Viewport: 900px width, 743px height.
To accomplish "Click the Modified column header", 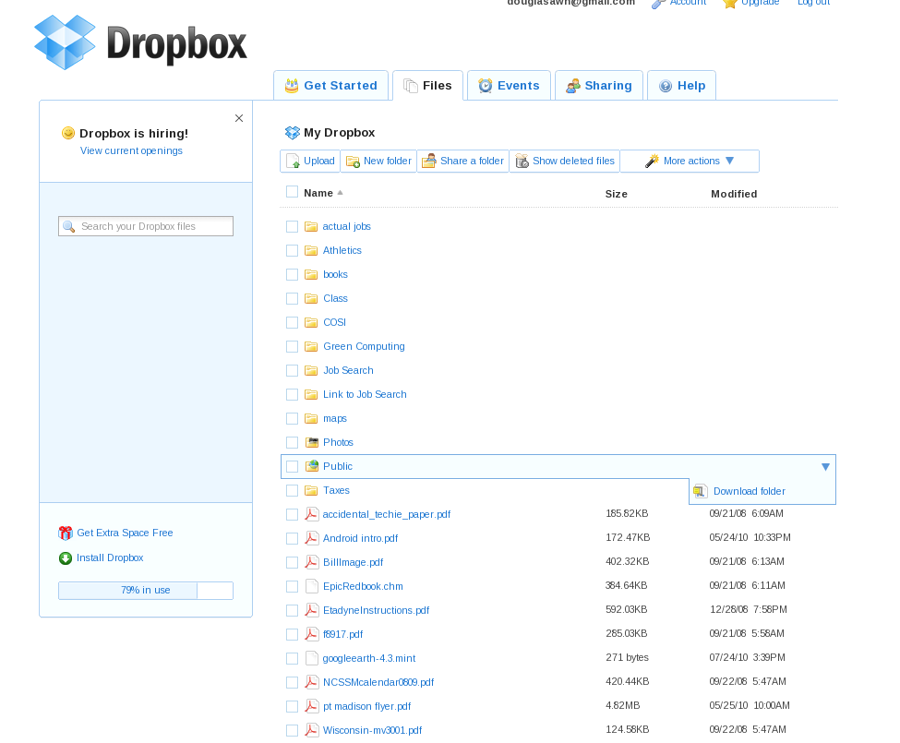I will coord(734,194).
